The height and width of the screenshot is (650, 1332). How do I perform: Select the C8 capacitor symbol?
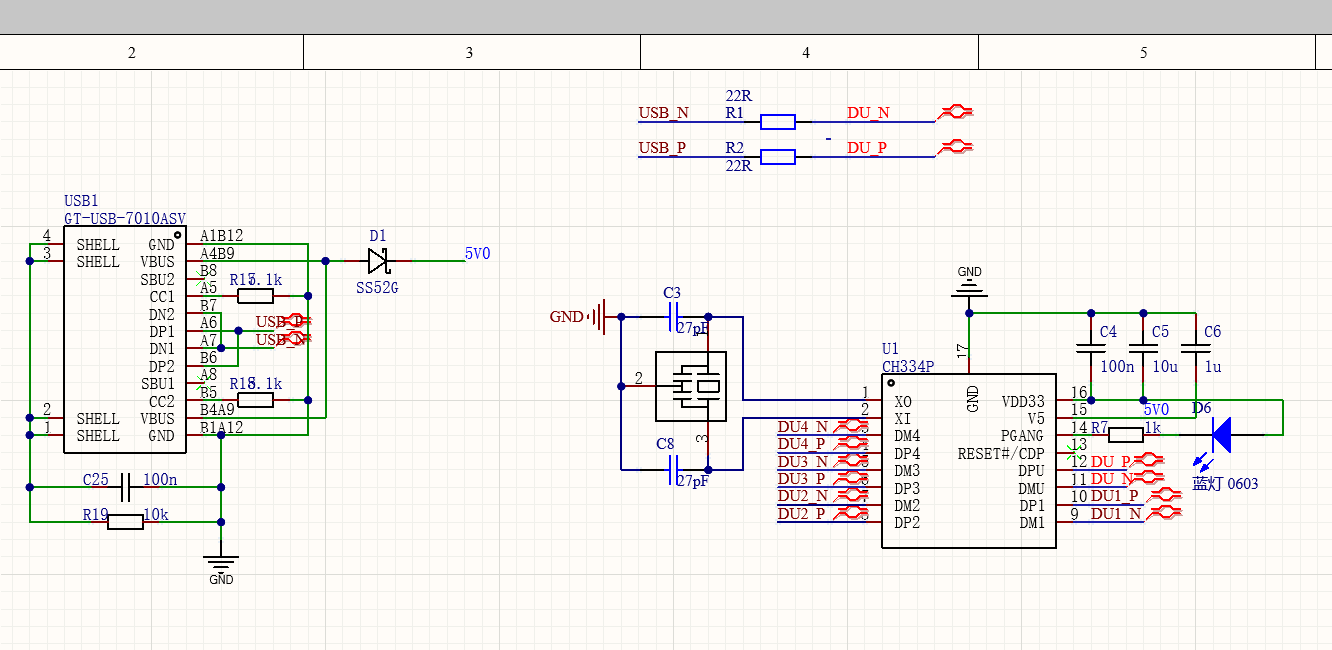pos(673,468)
